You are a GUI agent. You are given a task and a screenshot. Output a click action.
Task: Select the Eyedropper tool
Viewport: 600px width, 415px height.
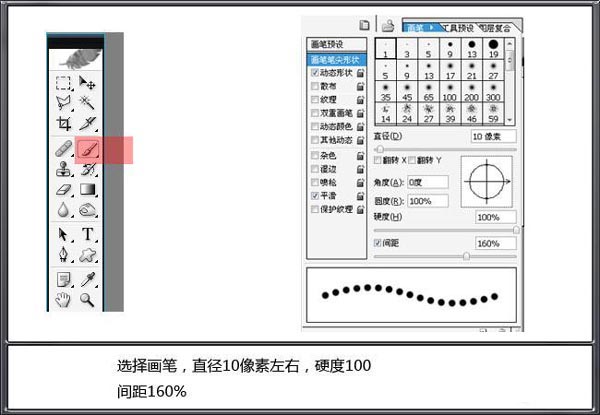pyautogui.click(x=88, y=280)
